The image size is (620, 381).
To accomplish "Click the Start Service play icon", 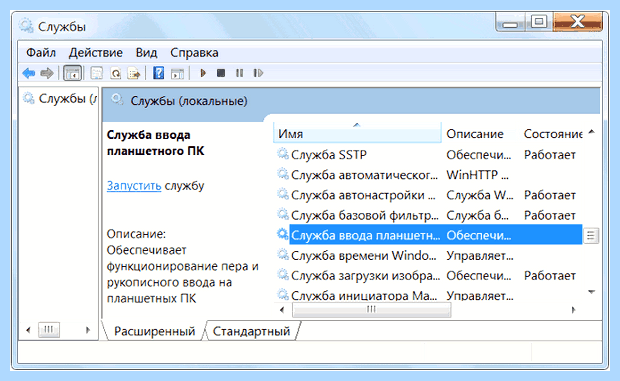I will point(203,73).
